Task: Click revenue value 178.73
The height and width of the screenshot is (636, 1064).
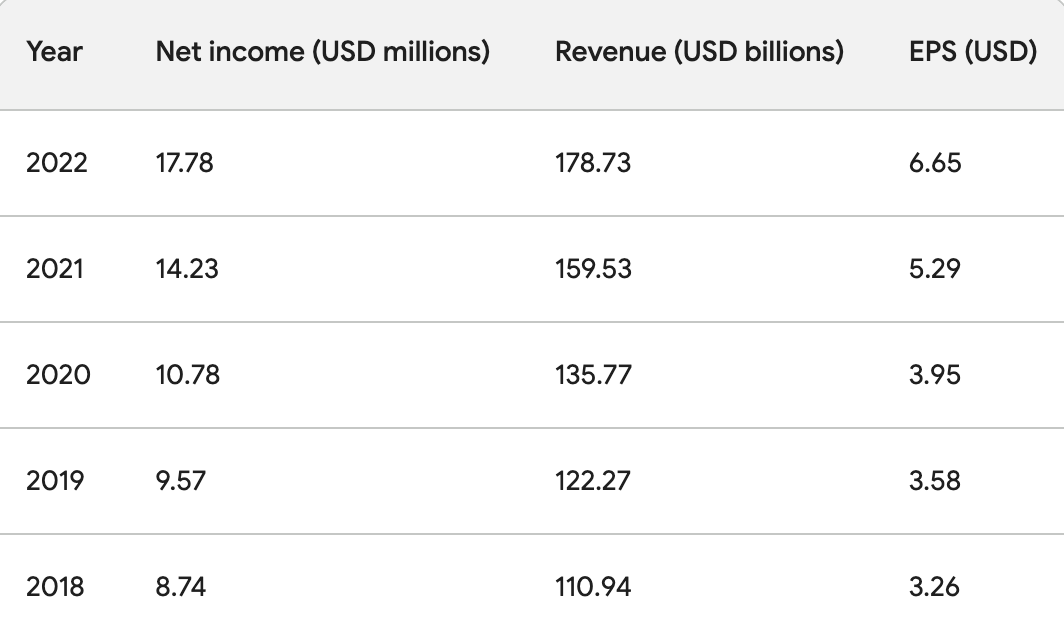Action: 593,163
